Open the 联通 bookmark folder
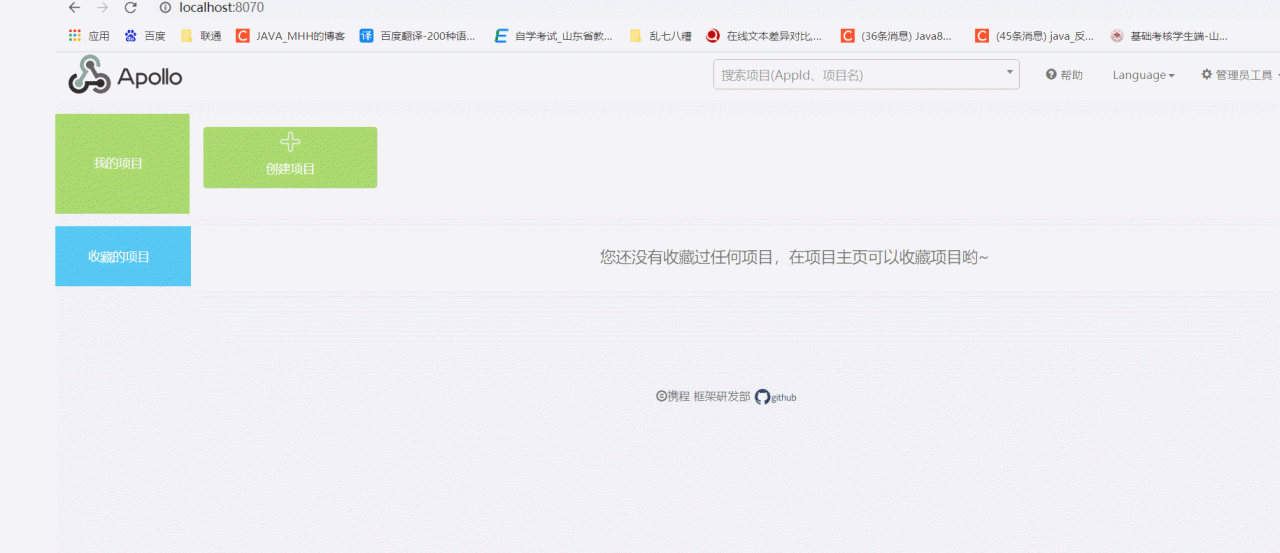This screenshot has width=1280, height=553. click(x=201, y=36)
